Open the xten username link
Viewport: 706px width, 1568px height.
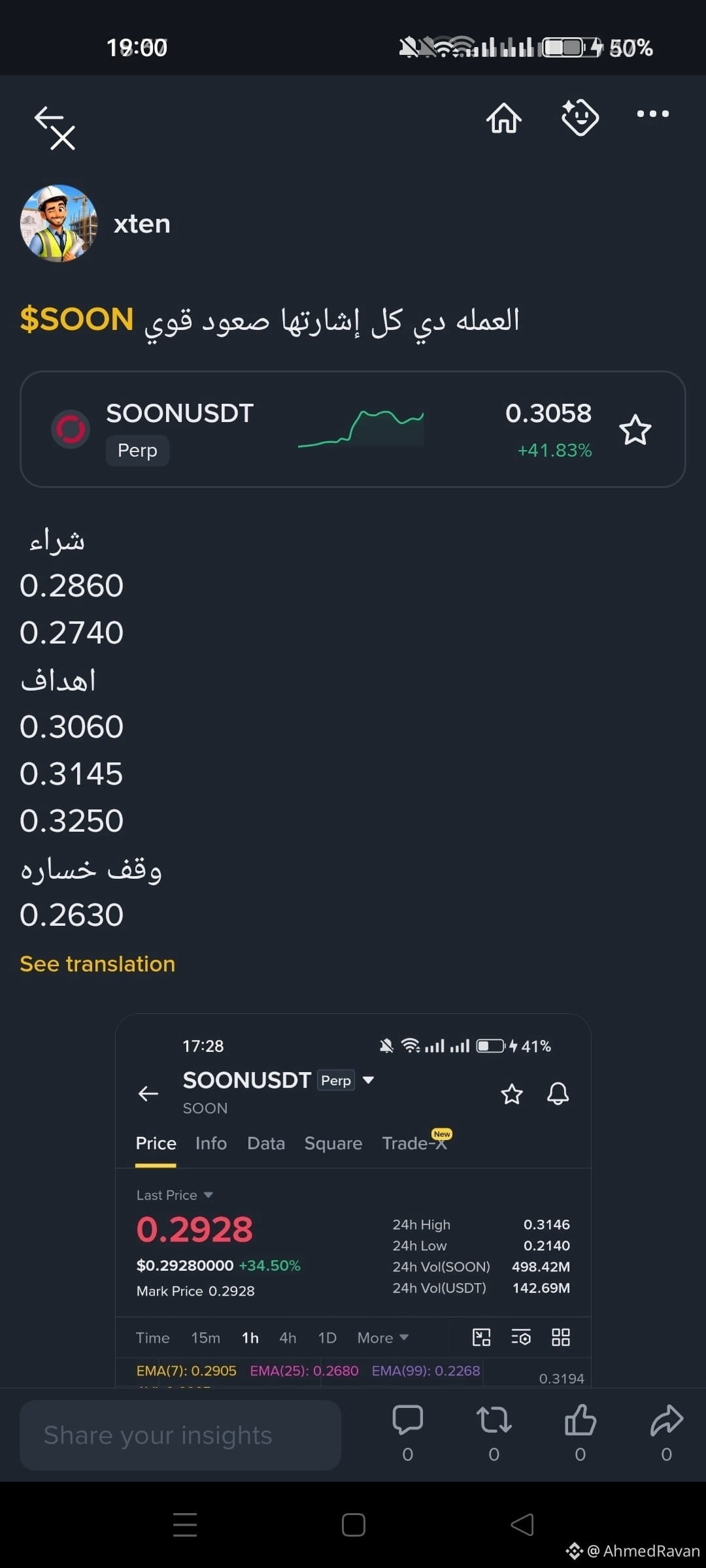click(142, 224)
